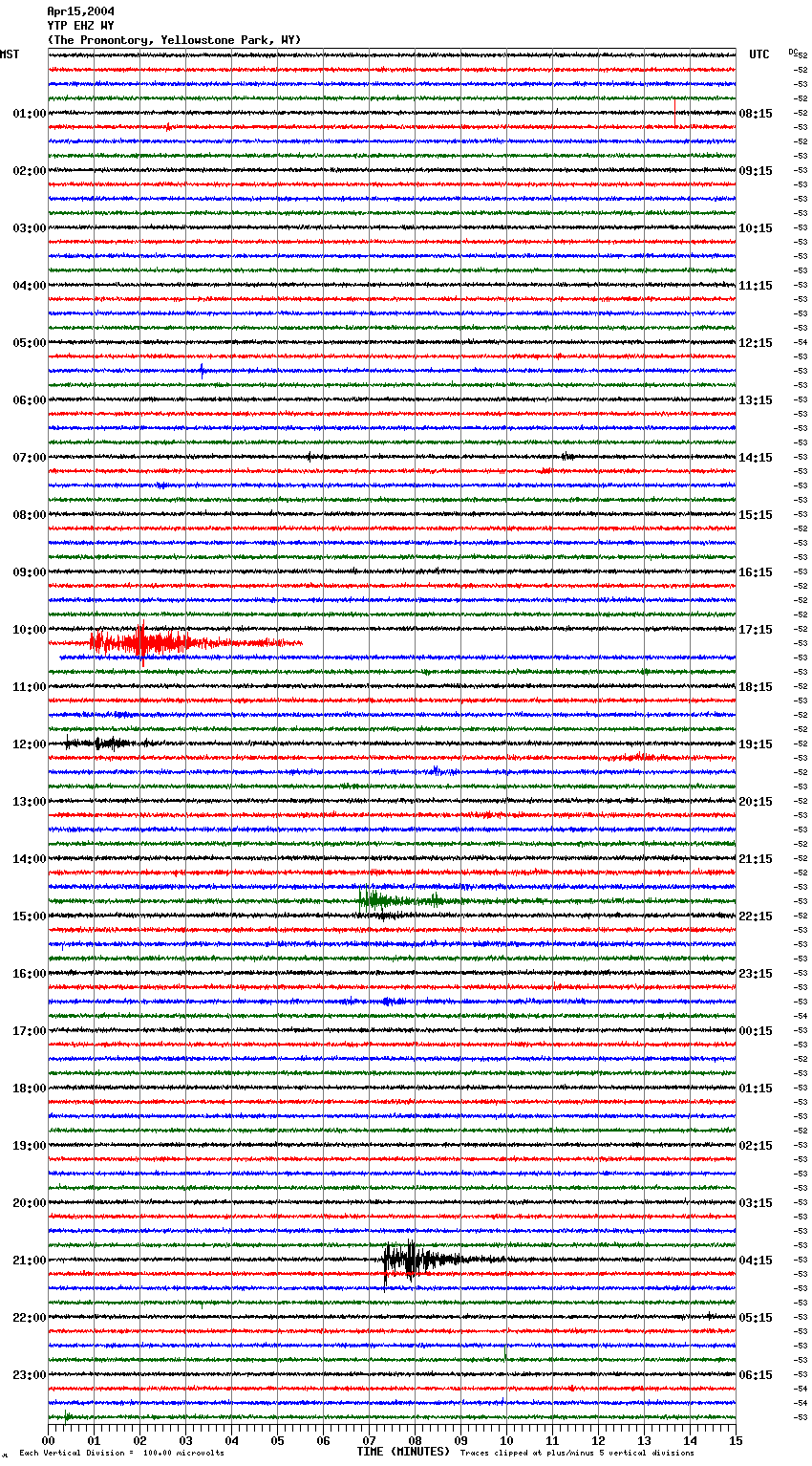Click minute tick label '00' on the bottom axis

[x=48, y=1440]
